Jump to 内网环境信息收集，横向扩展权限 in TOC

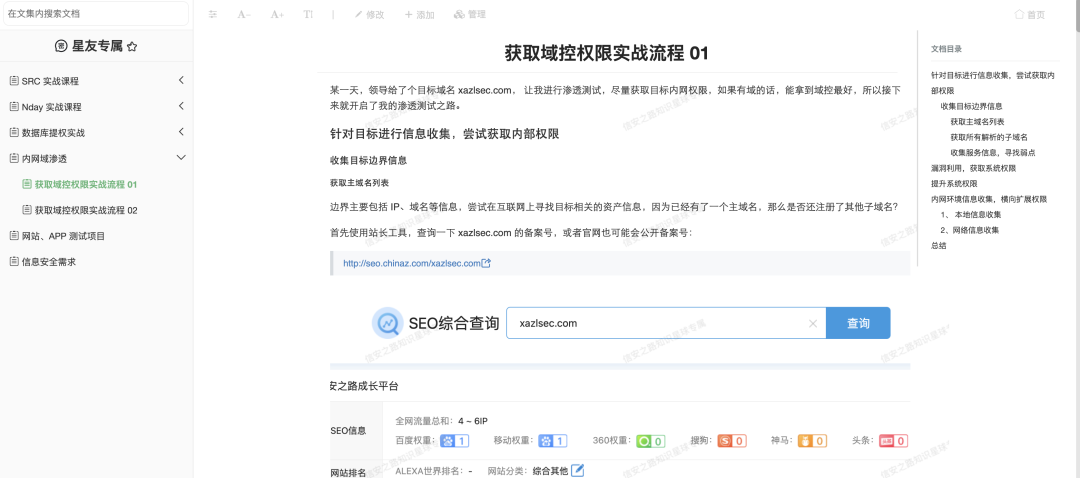[x=989, y=199]
